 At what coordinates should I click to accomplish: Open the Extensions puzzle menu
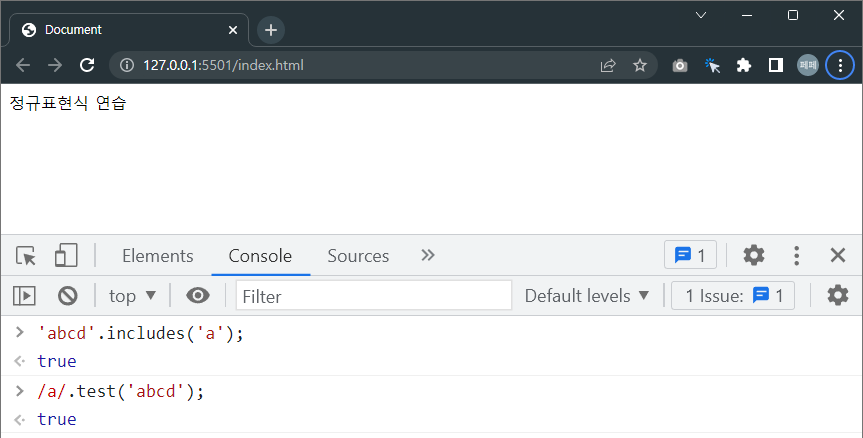click(x=744, y=65)
